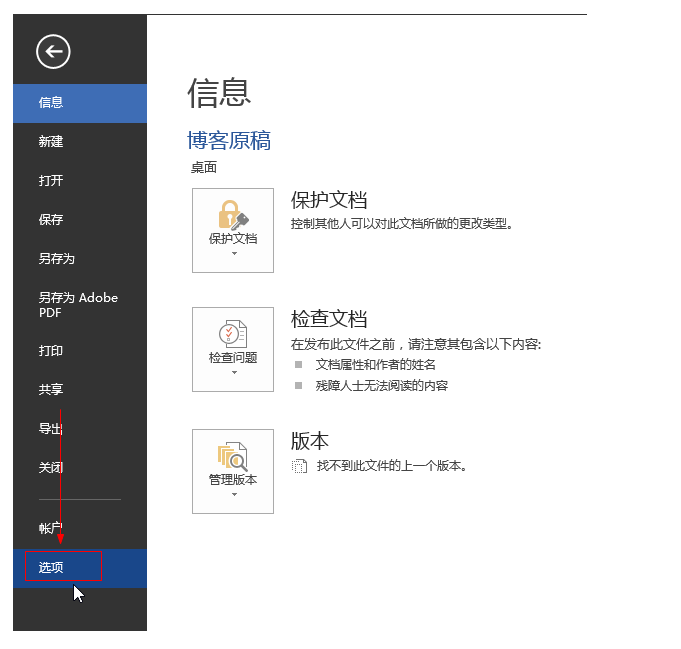Viewport: 681px width, 649px height.
Task: Open the 共享 menu item
Action: click(x=80, y=389)
